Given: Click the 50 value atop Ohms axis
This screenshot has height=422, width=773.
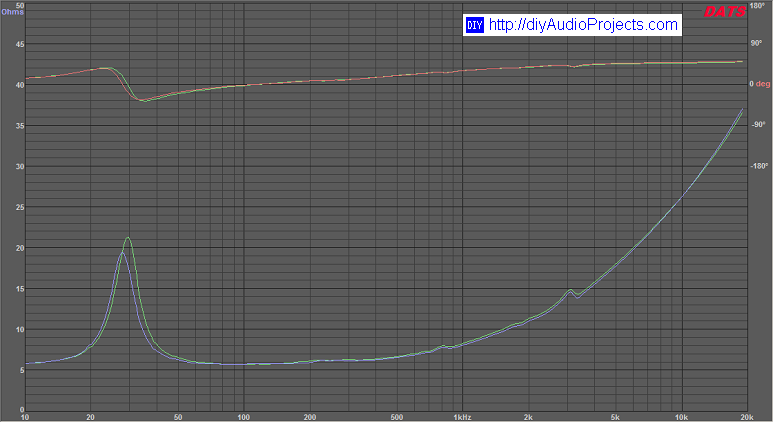Looking at the screenshot, I should [x=20, y=5].
